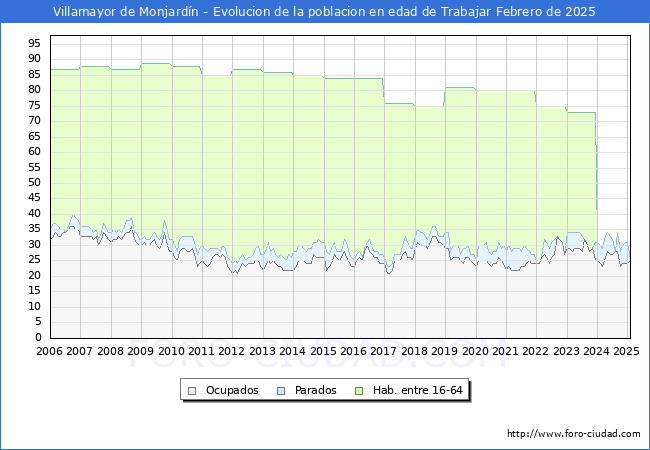
Task: Click the 75 y-axis value
Action: point(34,105)
